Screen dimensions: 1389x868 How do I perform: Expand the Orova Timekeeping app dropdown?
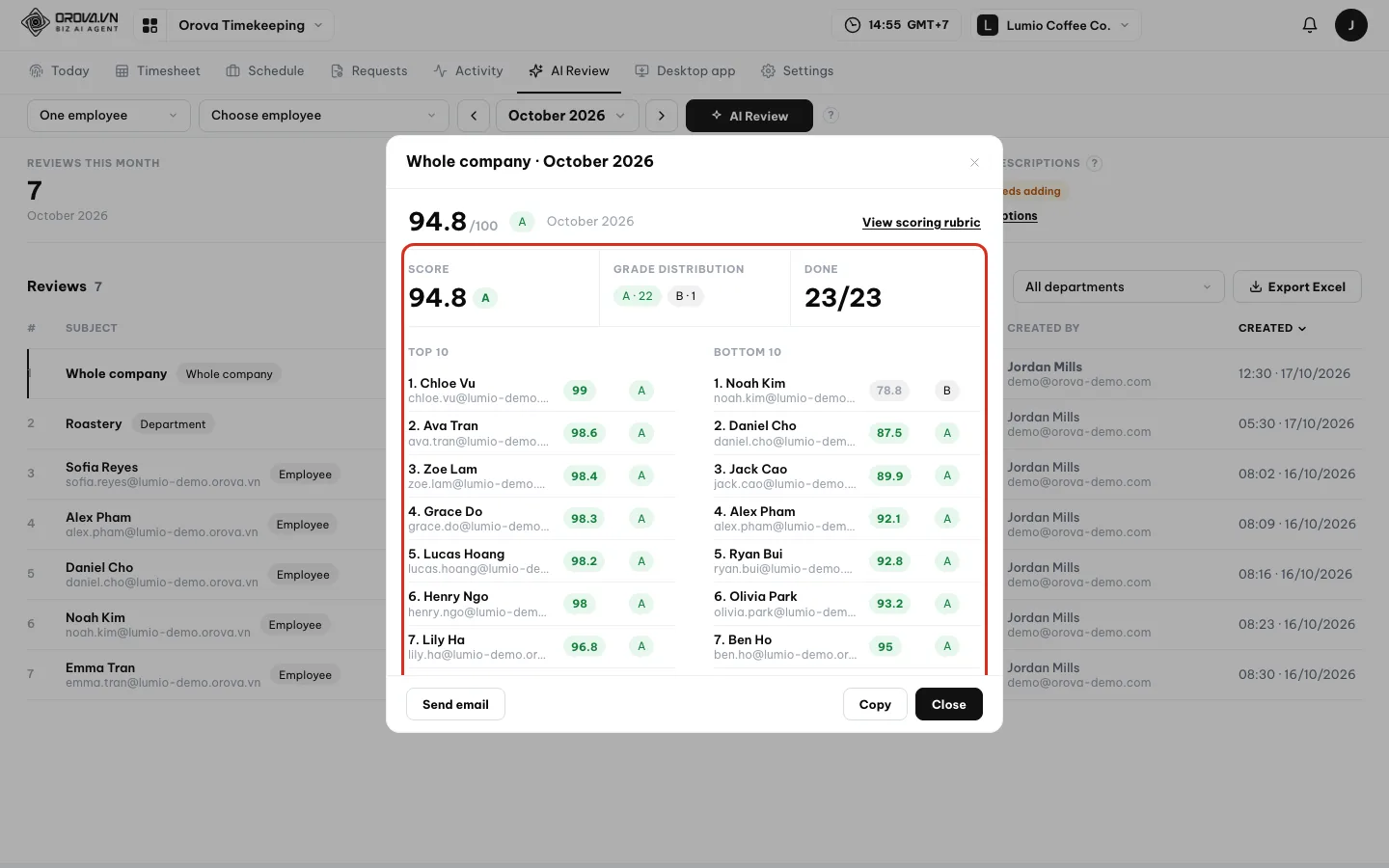point(250,25)
